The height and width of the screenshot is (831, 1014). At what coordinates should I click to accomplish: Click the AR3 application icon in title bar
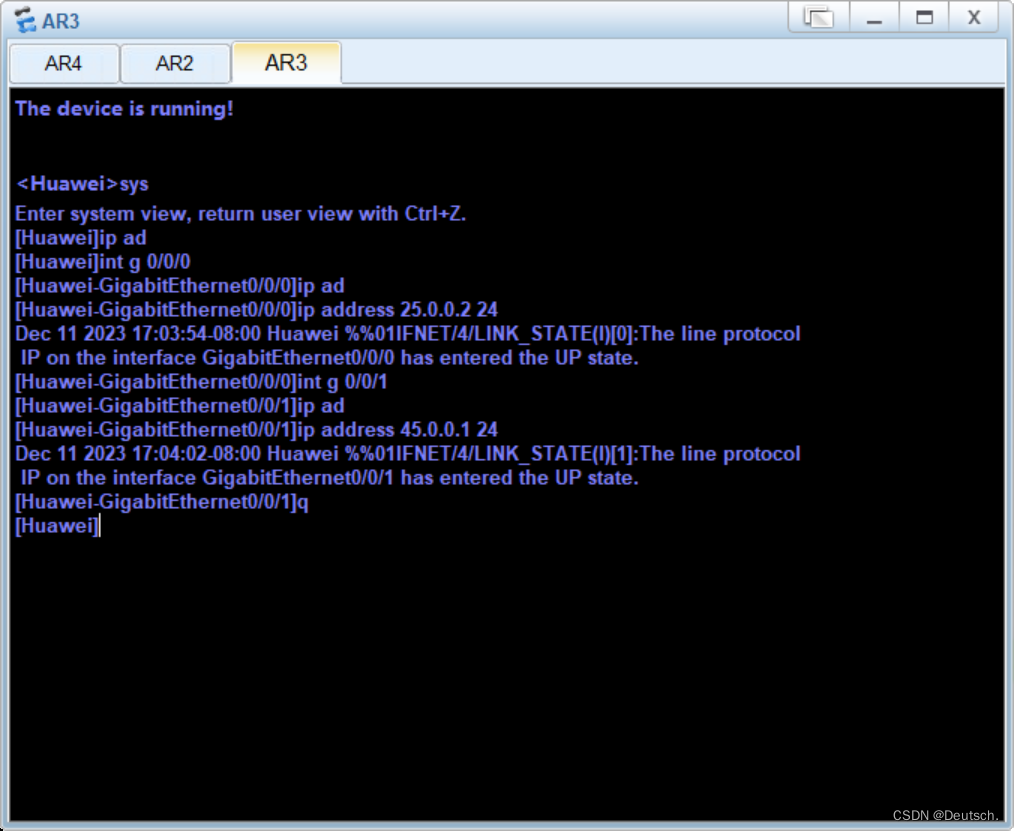point(25,20)
